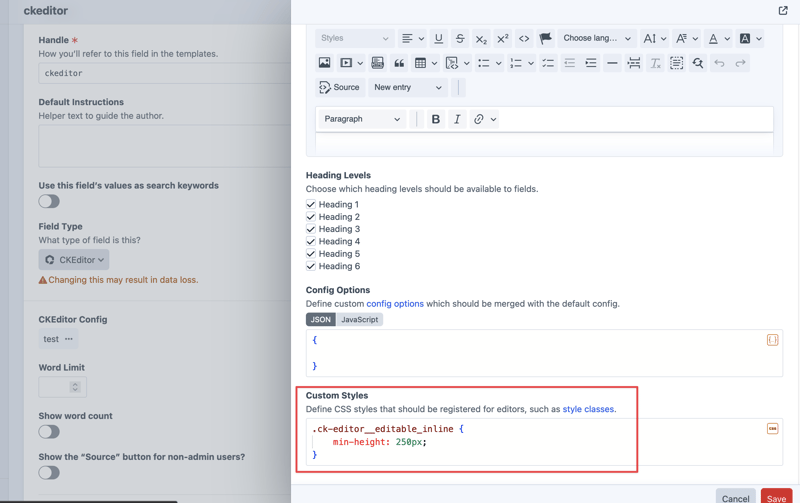Expand the Choose language dropdown
The width and height of the screenshot is (800, 503).
[x=597, y=39]
